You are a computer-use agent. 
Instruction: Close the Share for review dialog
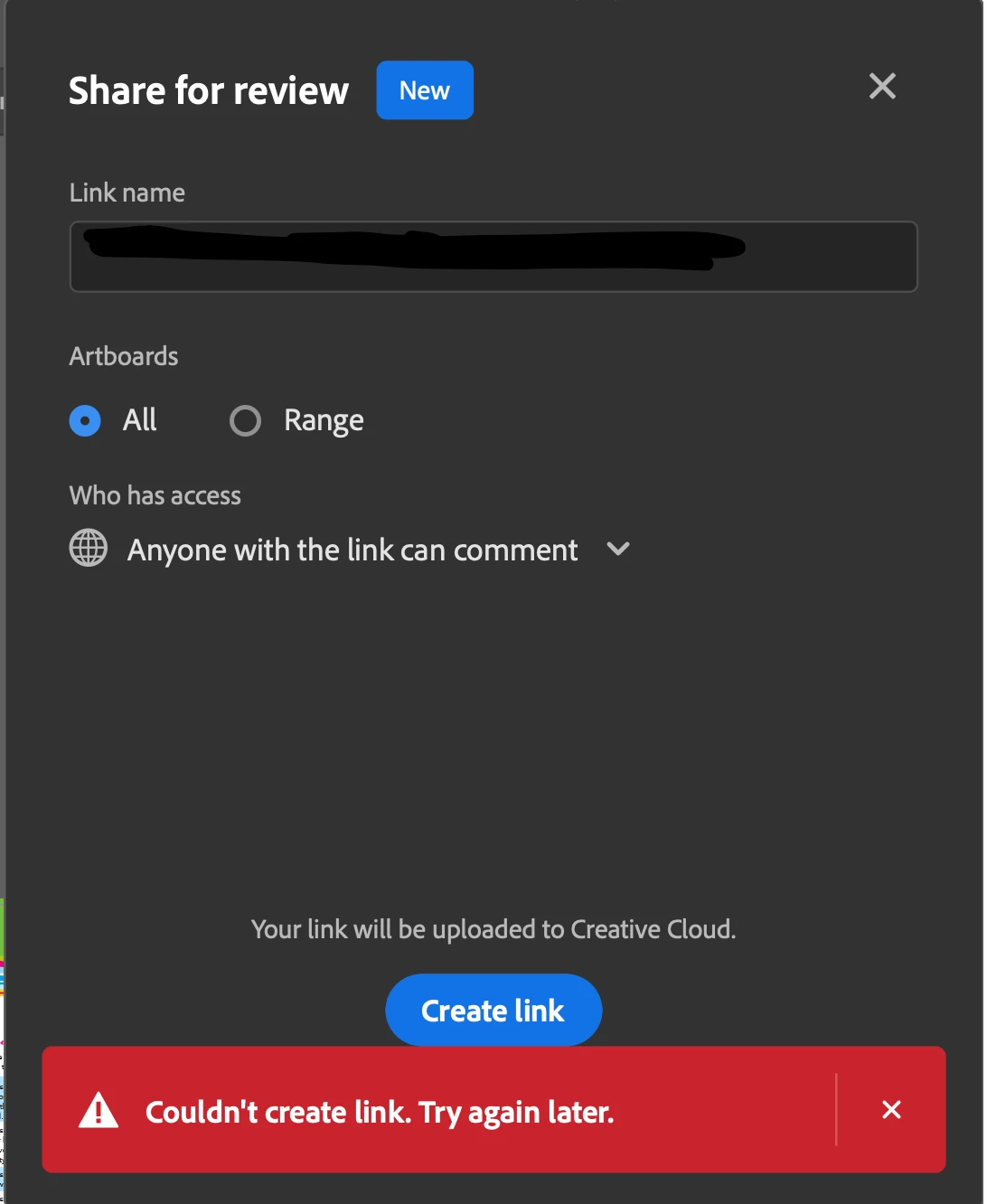pos(882,87)
